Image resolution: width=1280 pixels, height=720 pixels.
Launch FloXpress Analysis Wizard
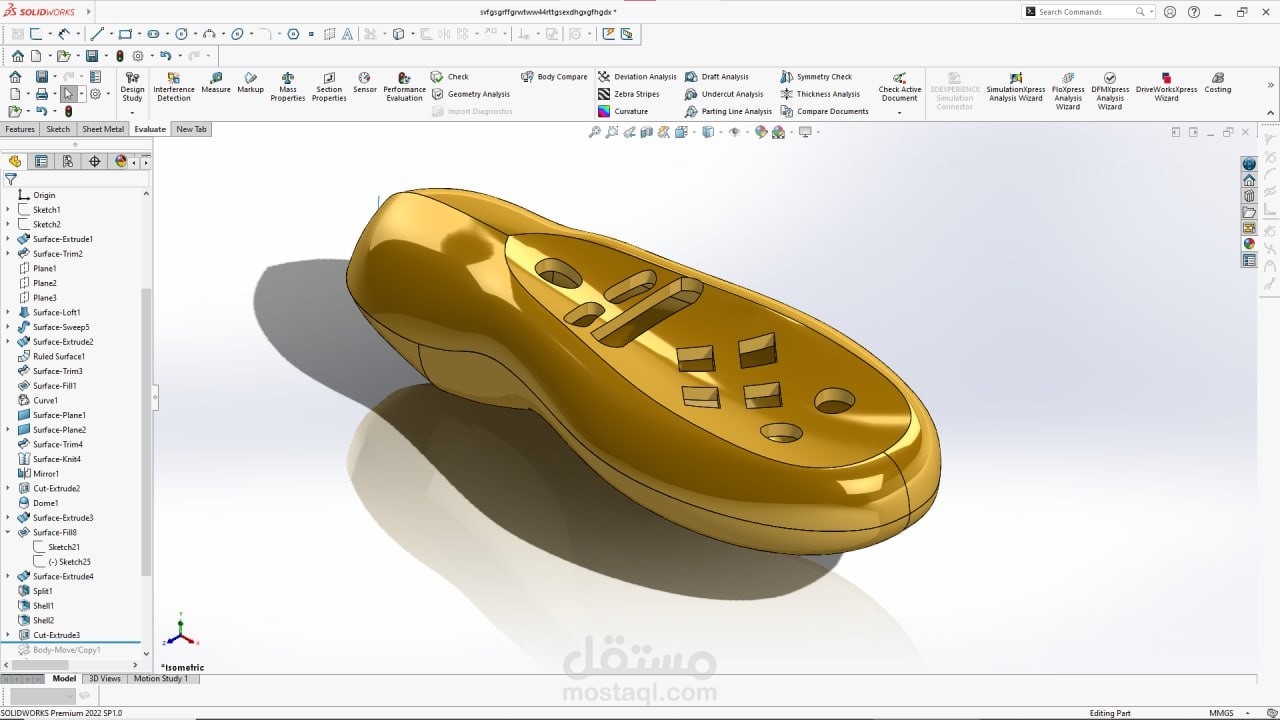click(1068, 91)
